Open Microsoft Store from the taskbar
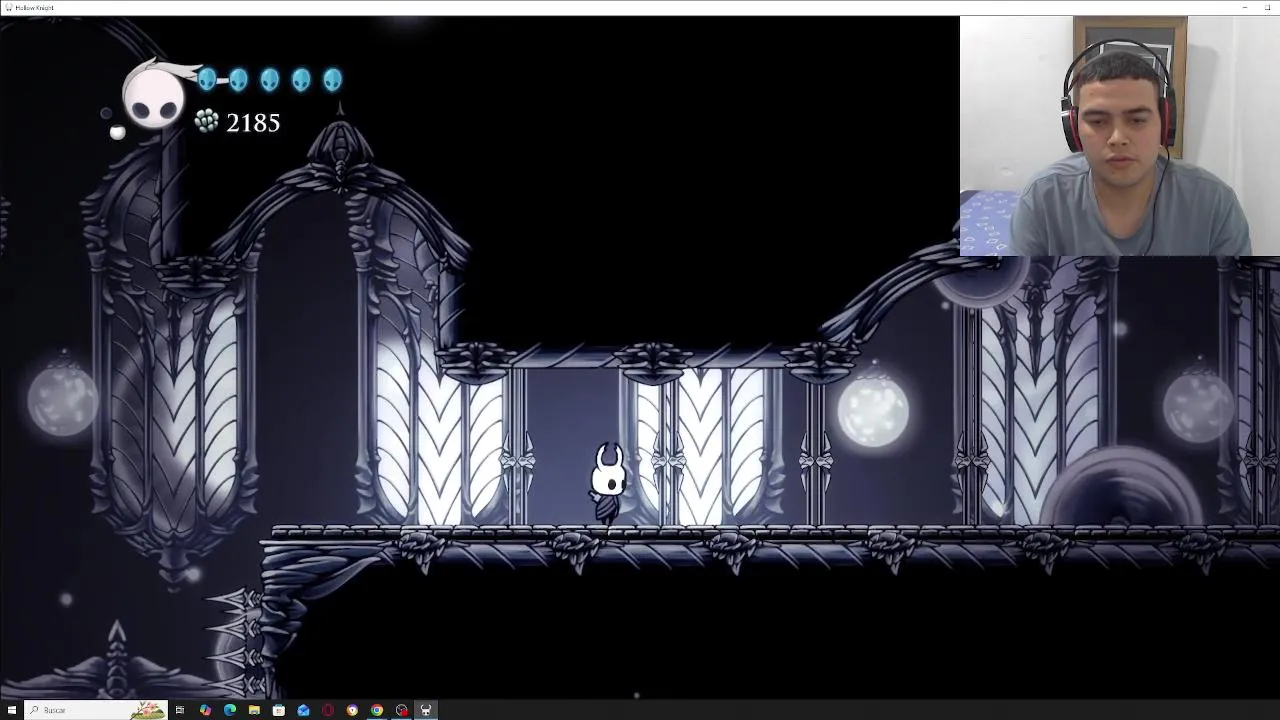 point(279,710)
